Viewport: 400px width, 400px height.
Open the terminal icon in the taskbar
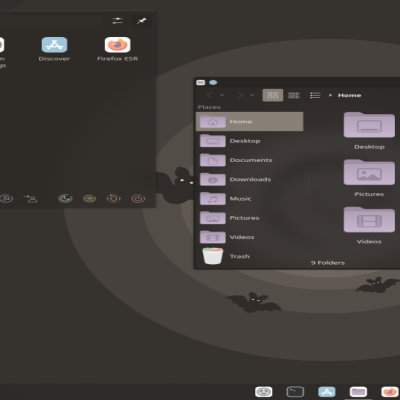(295, 392)
